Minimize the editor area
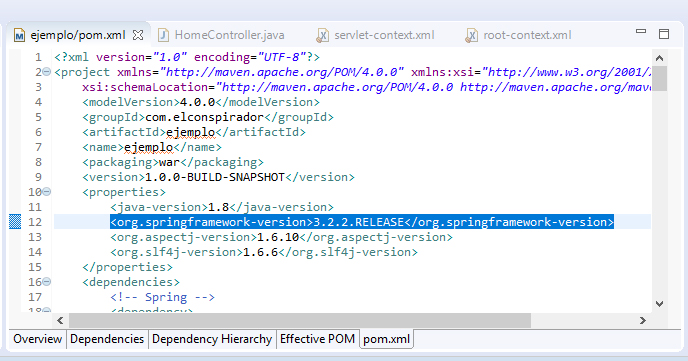Image resolution: width=688 pixels, height=361 pixels. coord(641,32)
